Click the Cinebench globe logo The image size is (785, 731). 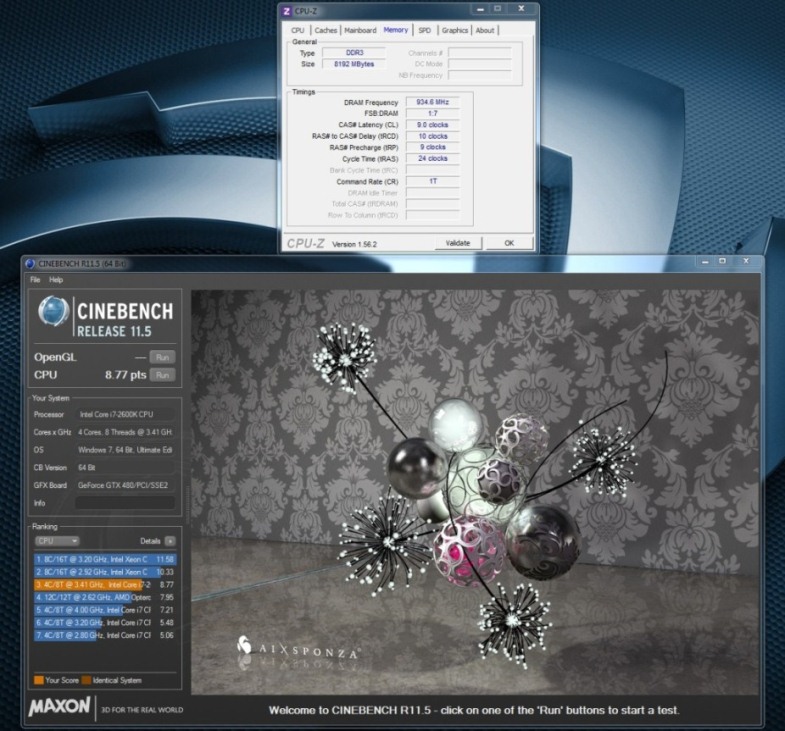(x=54, y=311)
